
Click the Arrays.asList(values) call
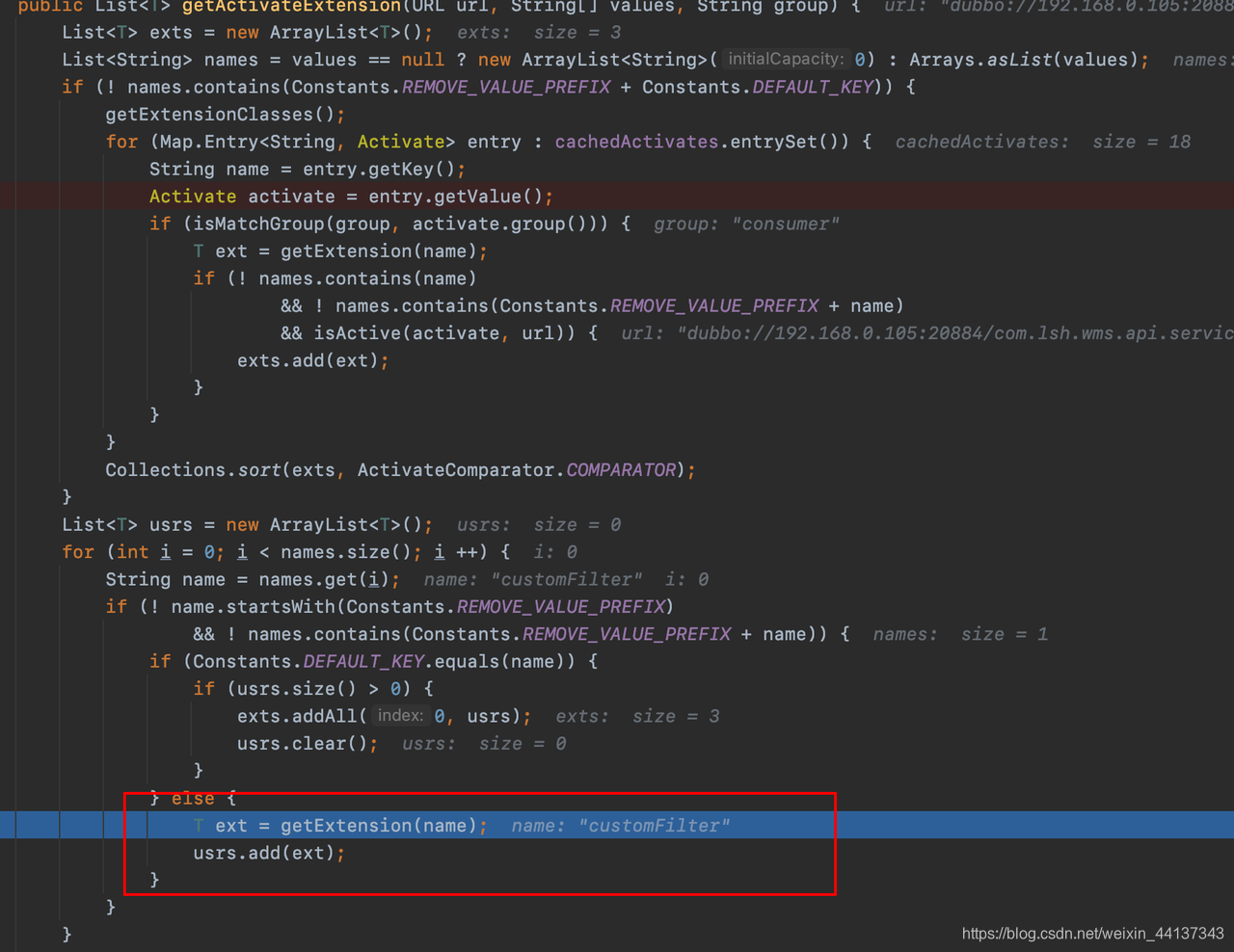(x=1024, y=60)
